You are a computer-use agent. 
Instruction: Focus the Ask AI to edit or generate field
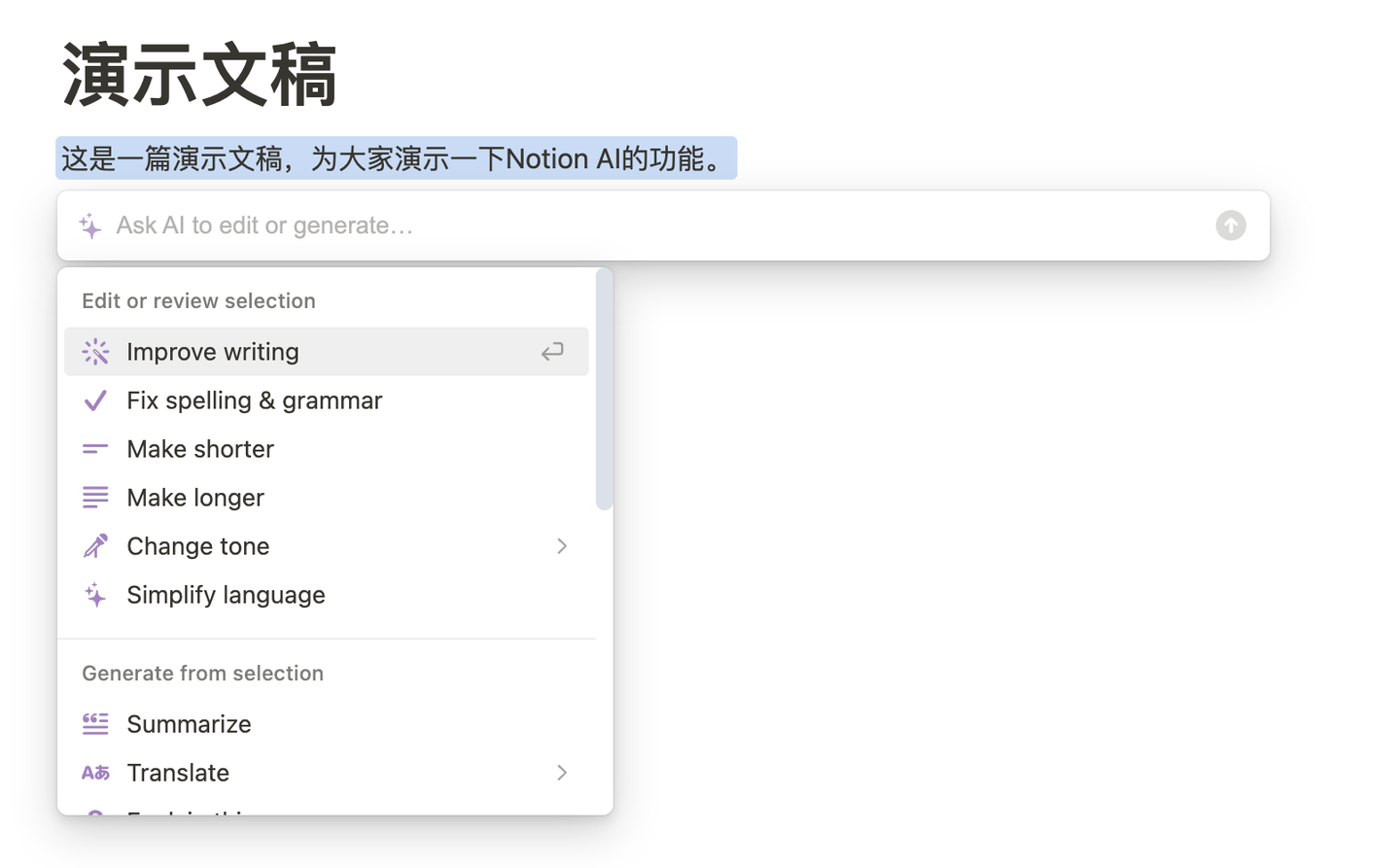pos(661,226)
